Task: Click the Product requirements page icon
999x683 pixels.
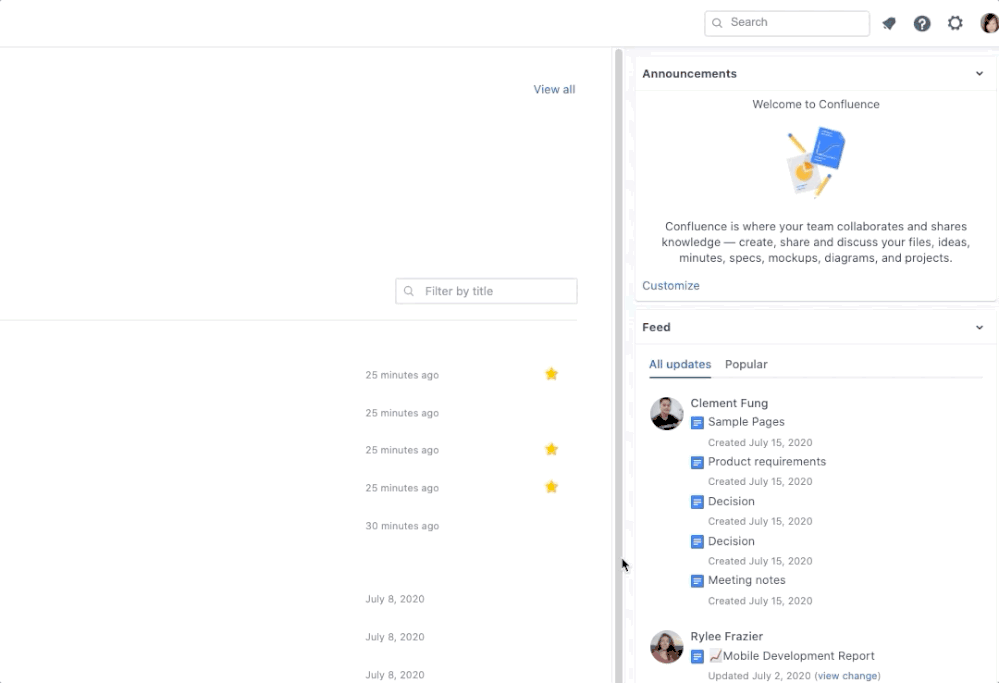Action: [x=697, y=463]
